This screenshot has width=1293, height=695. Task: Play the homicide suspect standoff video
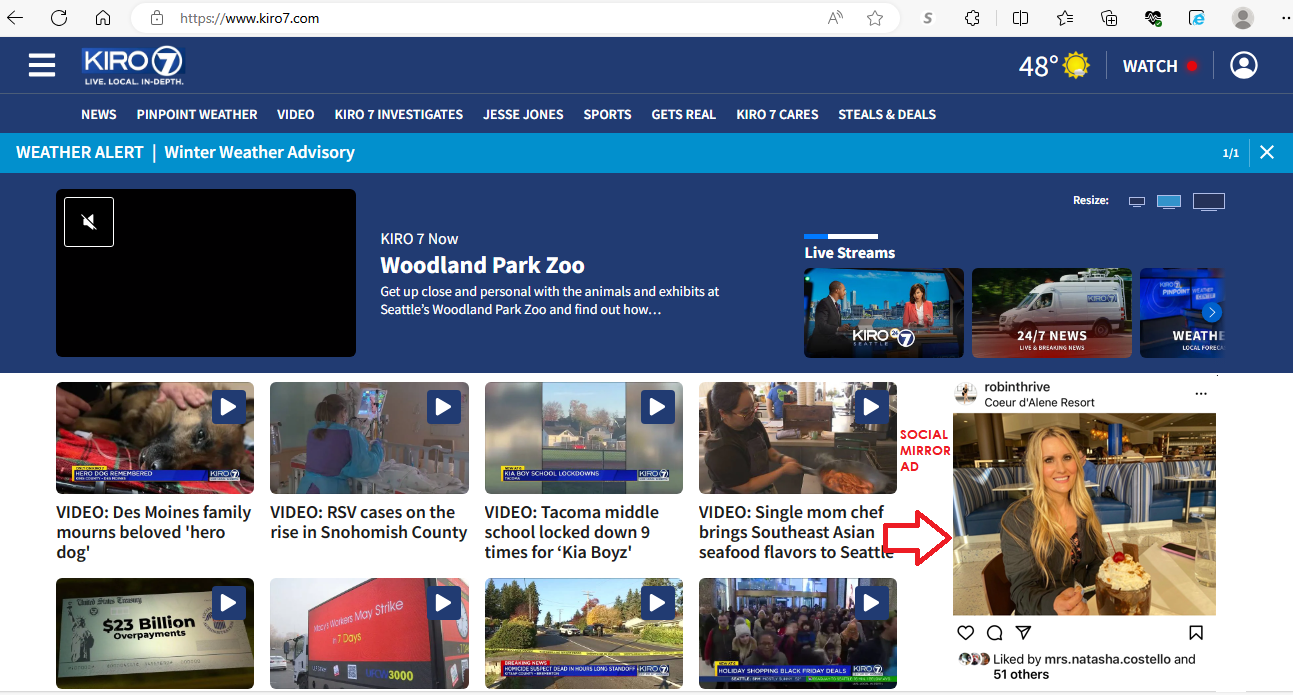click(x=657, y=603)
